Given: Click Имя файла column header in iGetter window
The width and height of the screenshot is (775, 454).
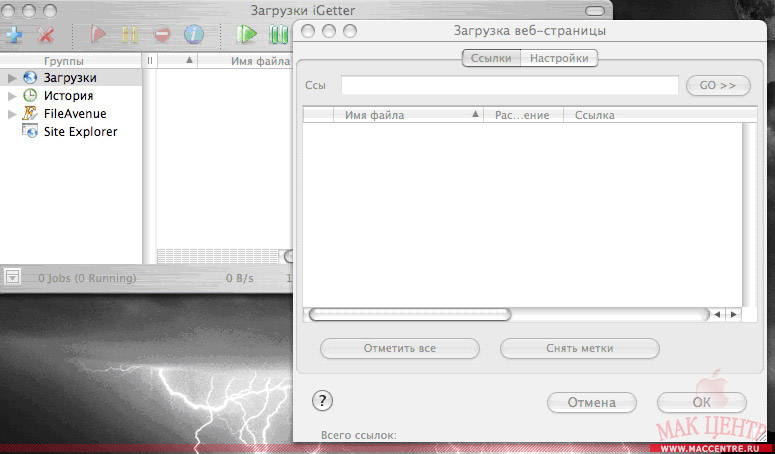Looking at the screenshot, I should [x=246, y=61].
